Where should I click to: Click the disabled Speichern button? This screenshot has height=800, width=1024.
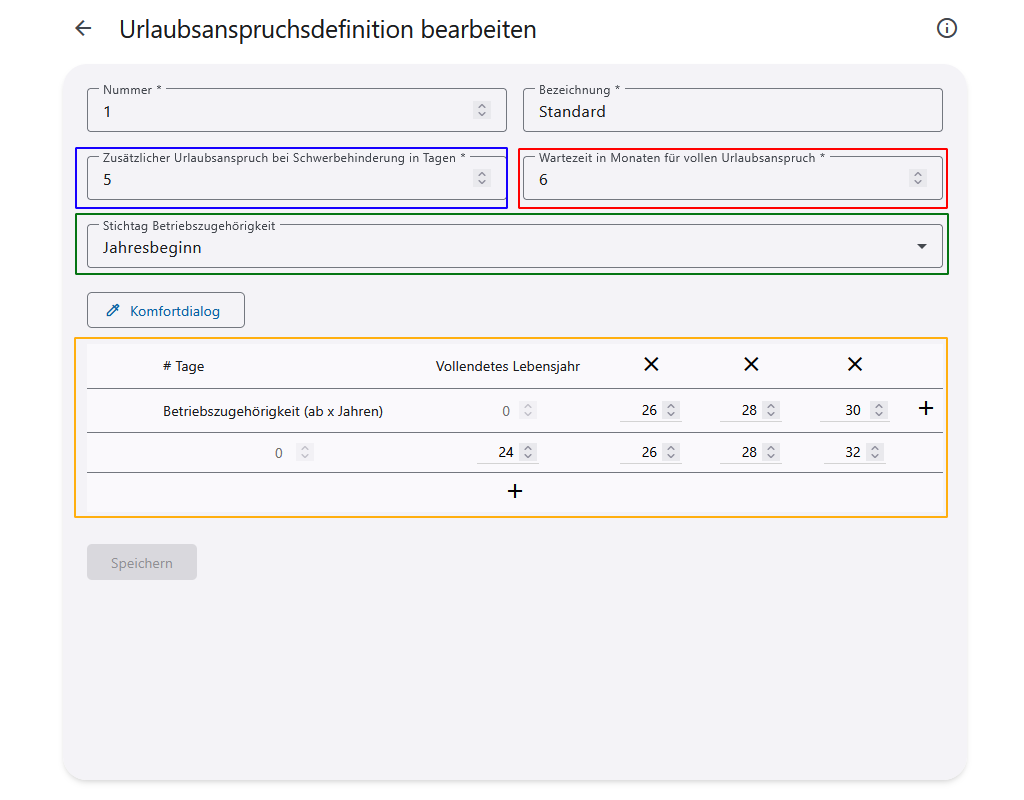click(x=142, y=563)
